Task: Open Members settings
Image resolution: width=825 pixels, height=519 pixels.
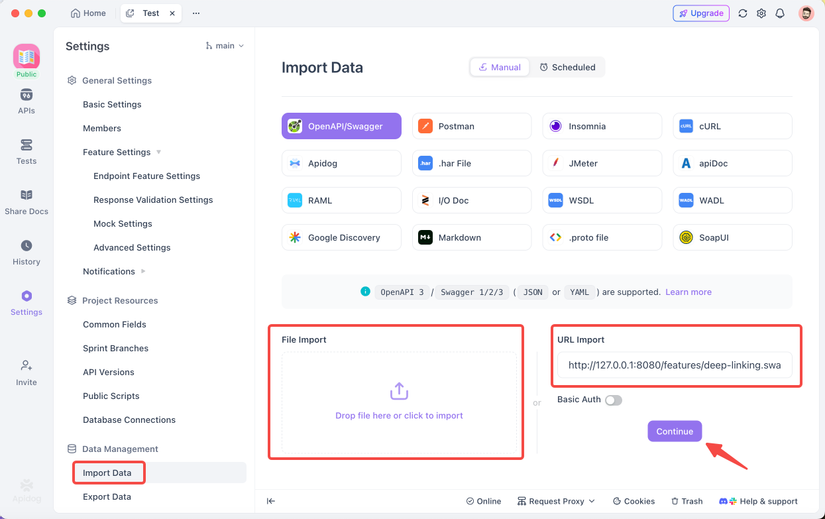Action: 102,128
